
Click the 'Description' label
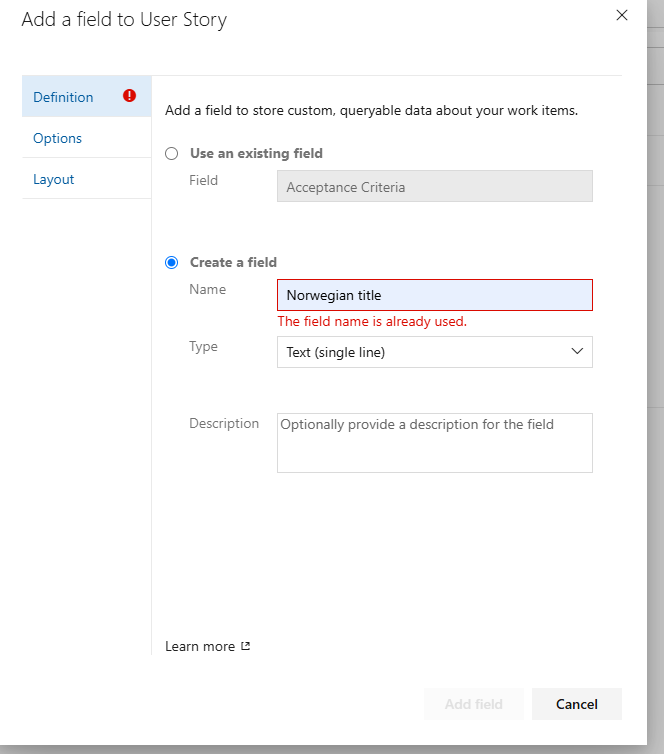click(224, 423)
